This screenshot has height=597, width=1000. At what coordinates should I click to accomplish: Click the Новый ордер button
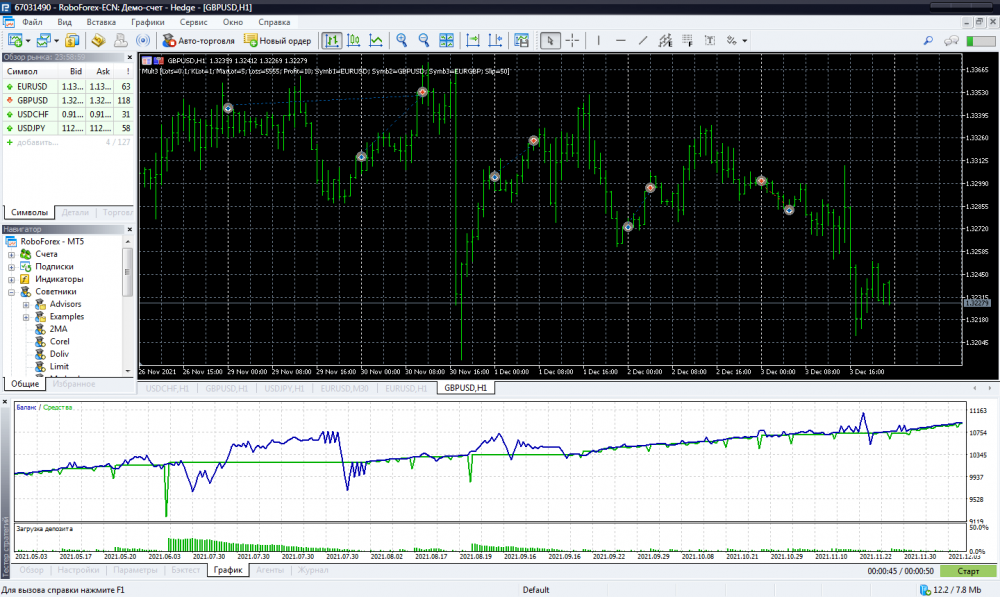point(277,41)
